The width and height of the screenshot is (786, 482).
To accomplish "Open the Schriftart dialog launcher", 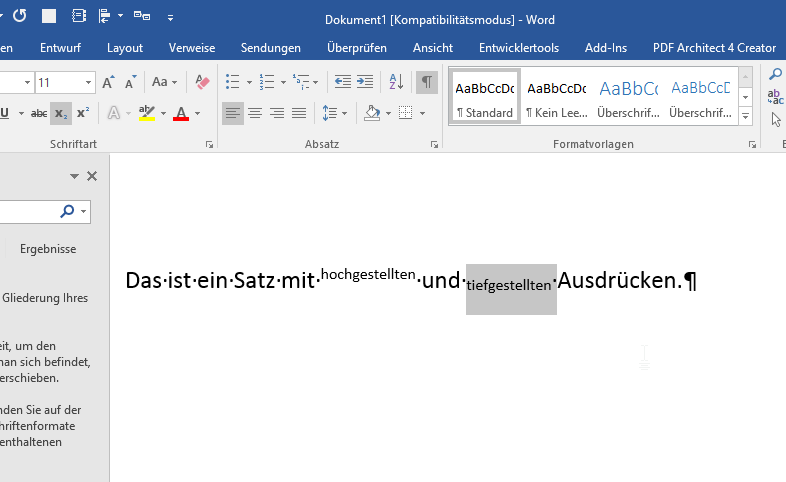I will [209, 145].
